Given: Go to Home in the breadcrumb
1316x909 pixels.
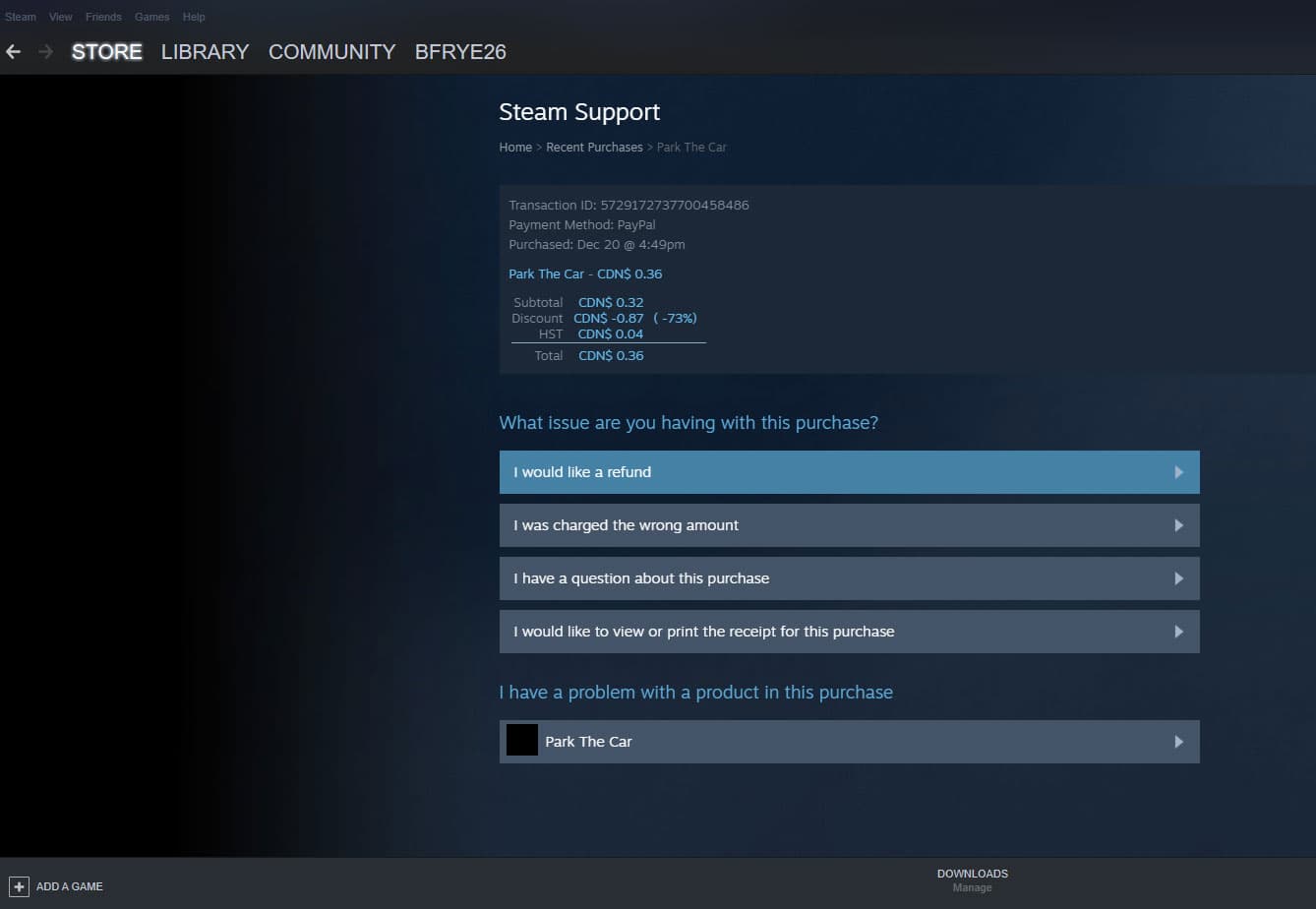Looking at the screenshot, I should 515,148.
